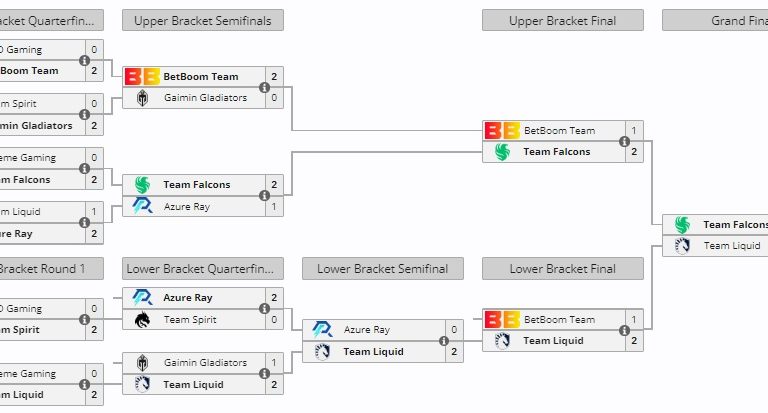Select the Lower Bracket Quarterfinals header
The image size is (768, 413).
point(203,268)
